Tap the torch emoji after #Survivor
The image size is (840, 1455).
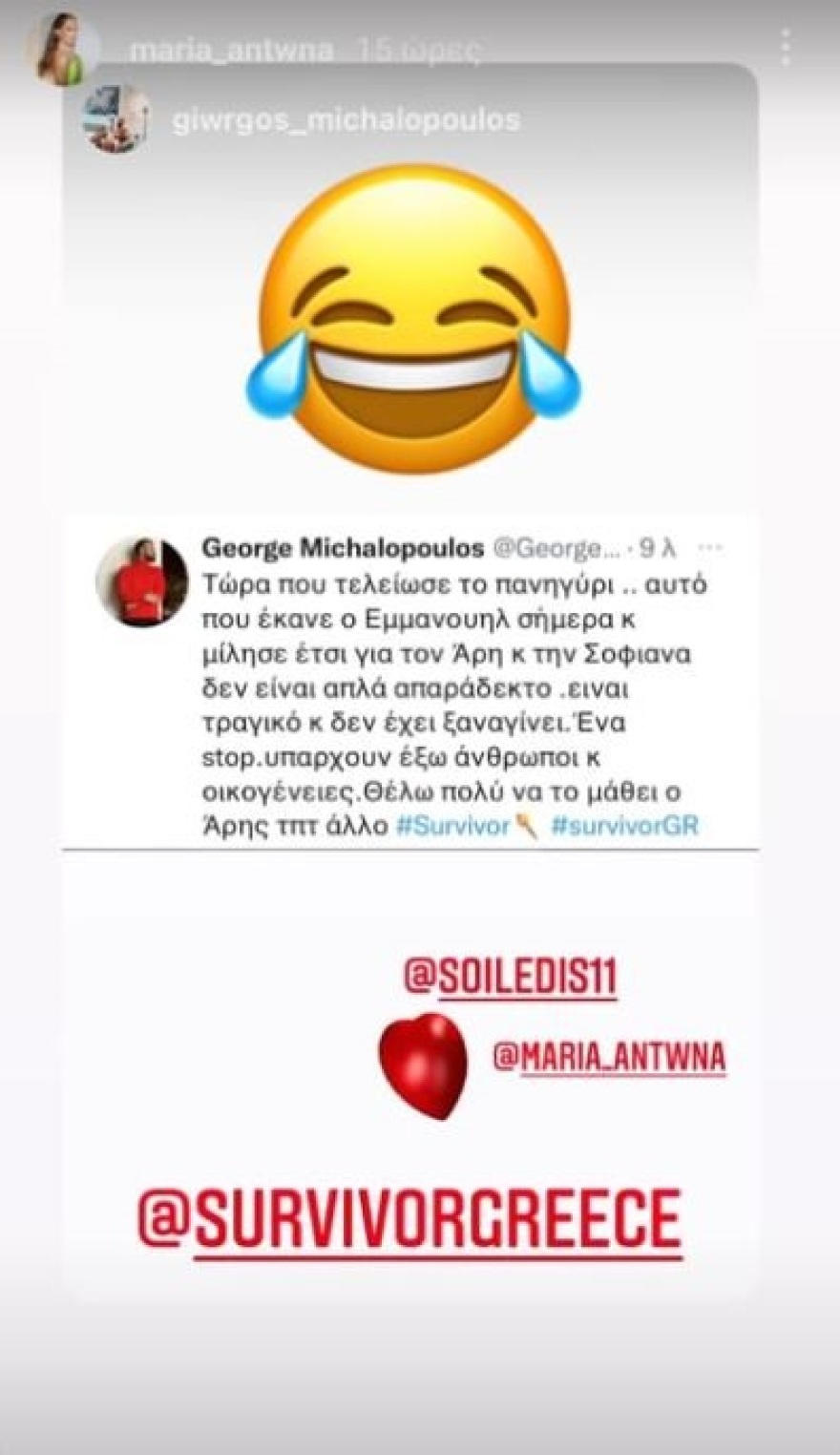pyautogui.click(x=526, y=827)
